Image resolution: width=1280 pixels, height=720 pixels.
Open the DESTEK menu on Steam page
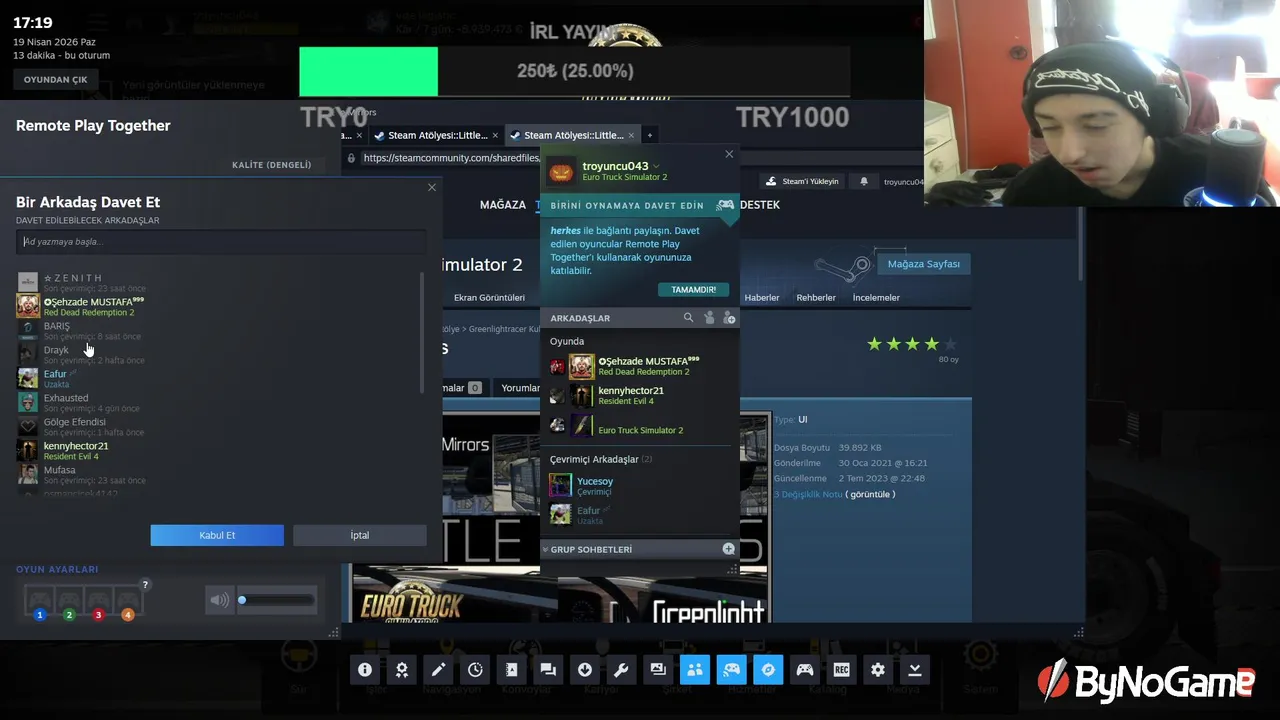(x=760, y=205)
